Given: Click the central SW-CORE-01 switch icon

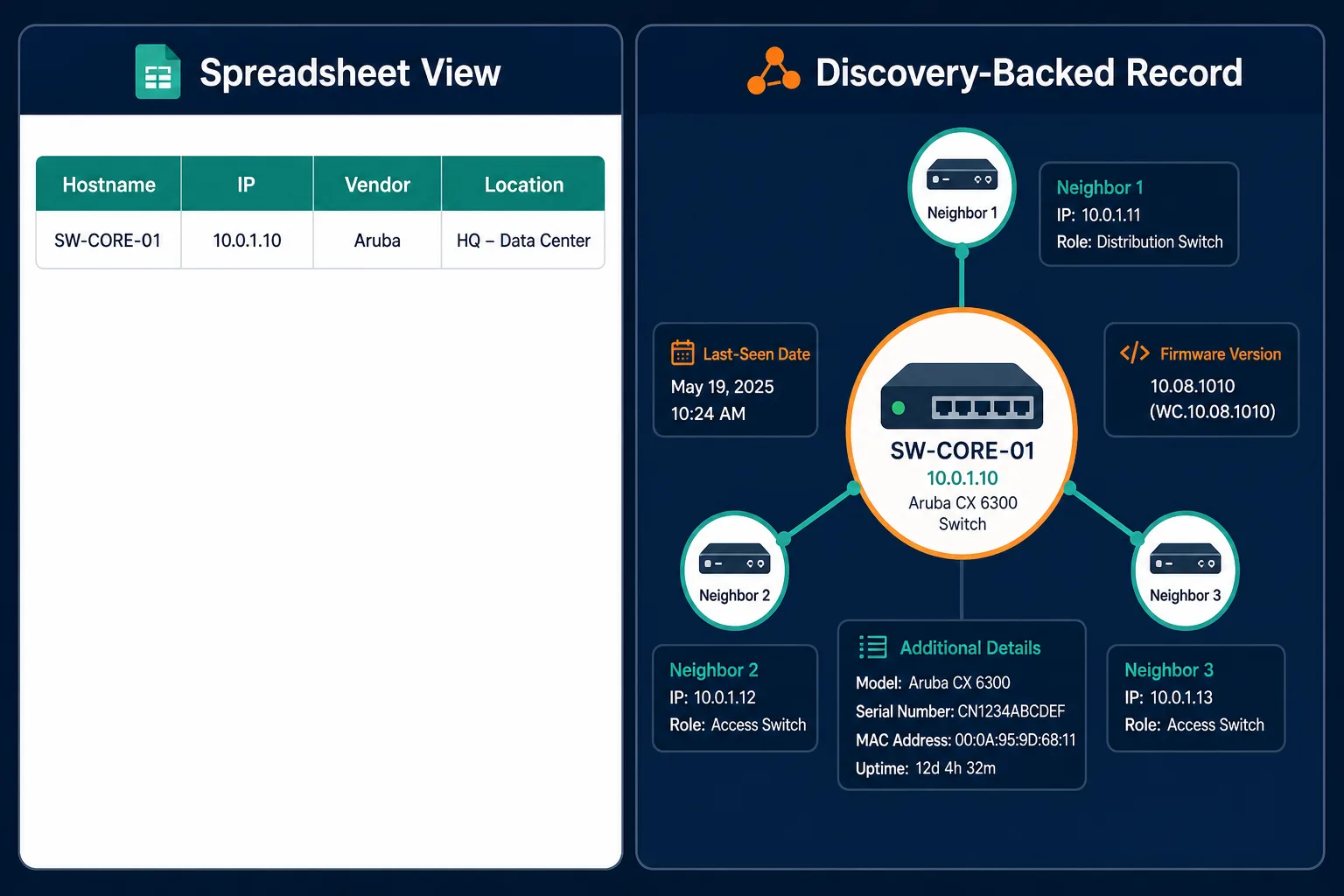Looking at the screenshot, I should coord(962,396).
